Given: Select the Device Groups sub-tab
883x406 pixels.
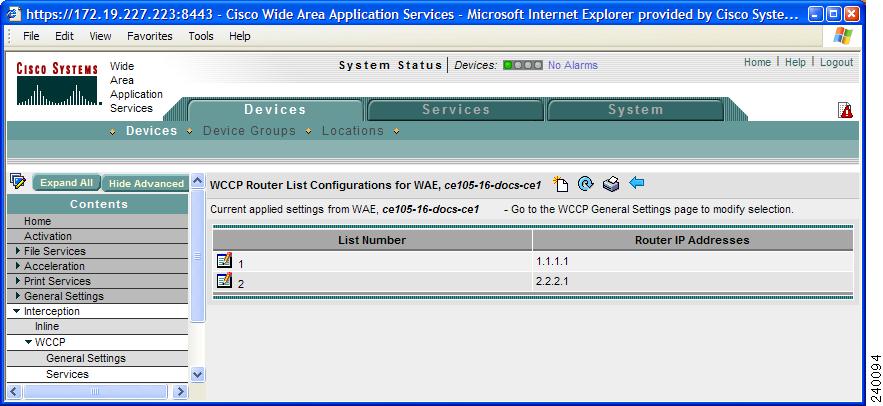Looking at the screenshot, I should [249, 131].
